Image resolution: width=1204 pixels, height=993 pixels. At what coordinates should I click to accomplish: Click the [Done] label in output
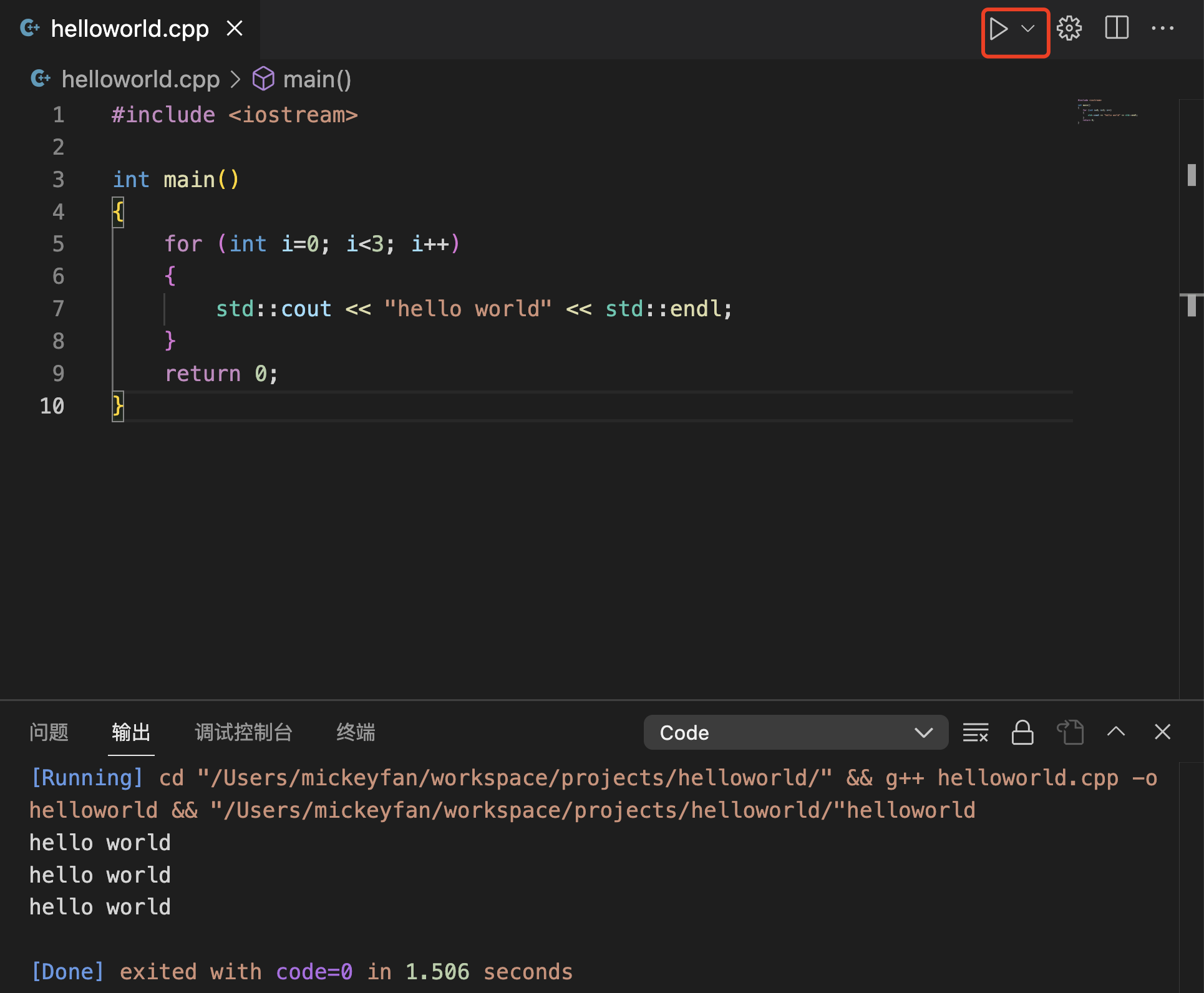(68, 972)
